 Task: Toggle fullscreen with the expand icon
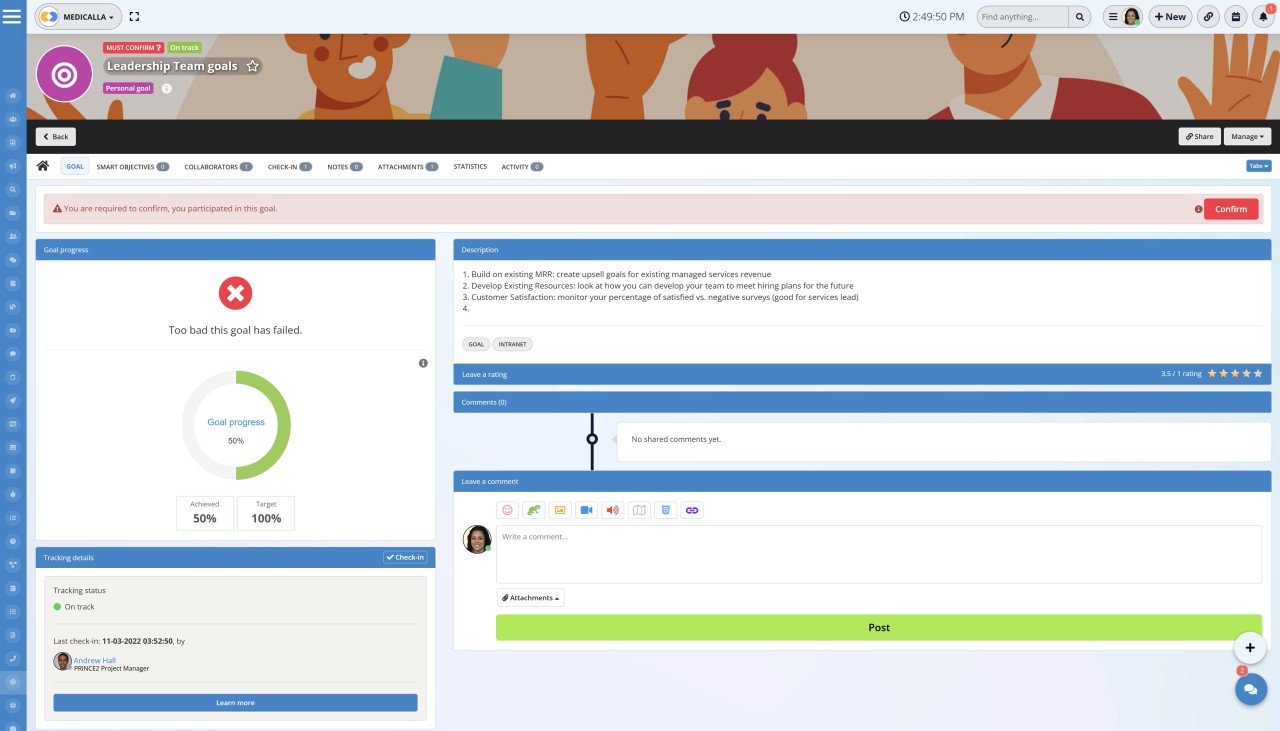tap(134, 16)
